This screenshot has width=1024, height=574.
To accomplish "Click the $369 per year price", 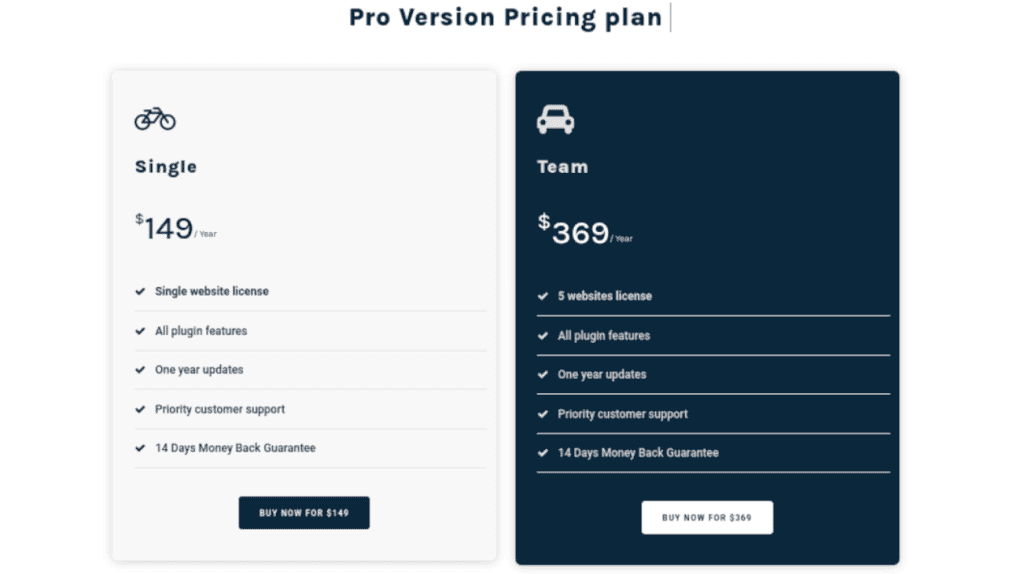I will [581, 232].
